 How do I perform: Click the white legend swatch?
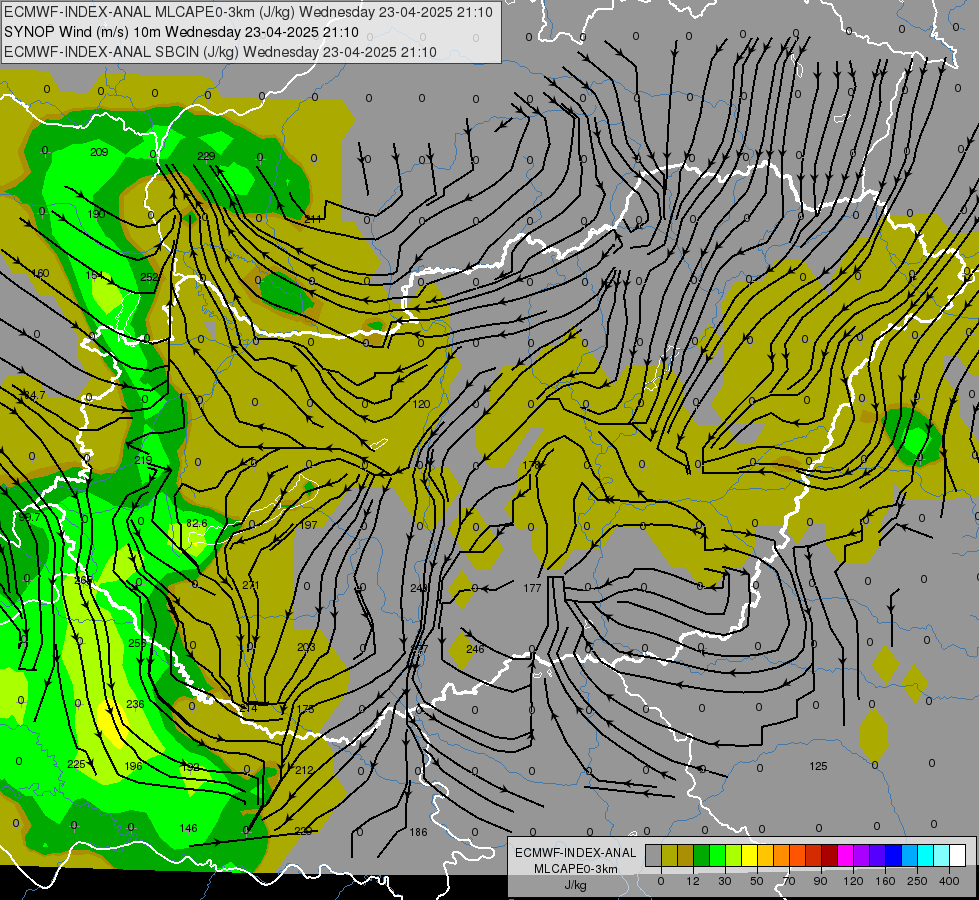958,855
